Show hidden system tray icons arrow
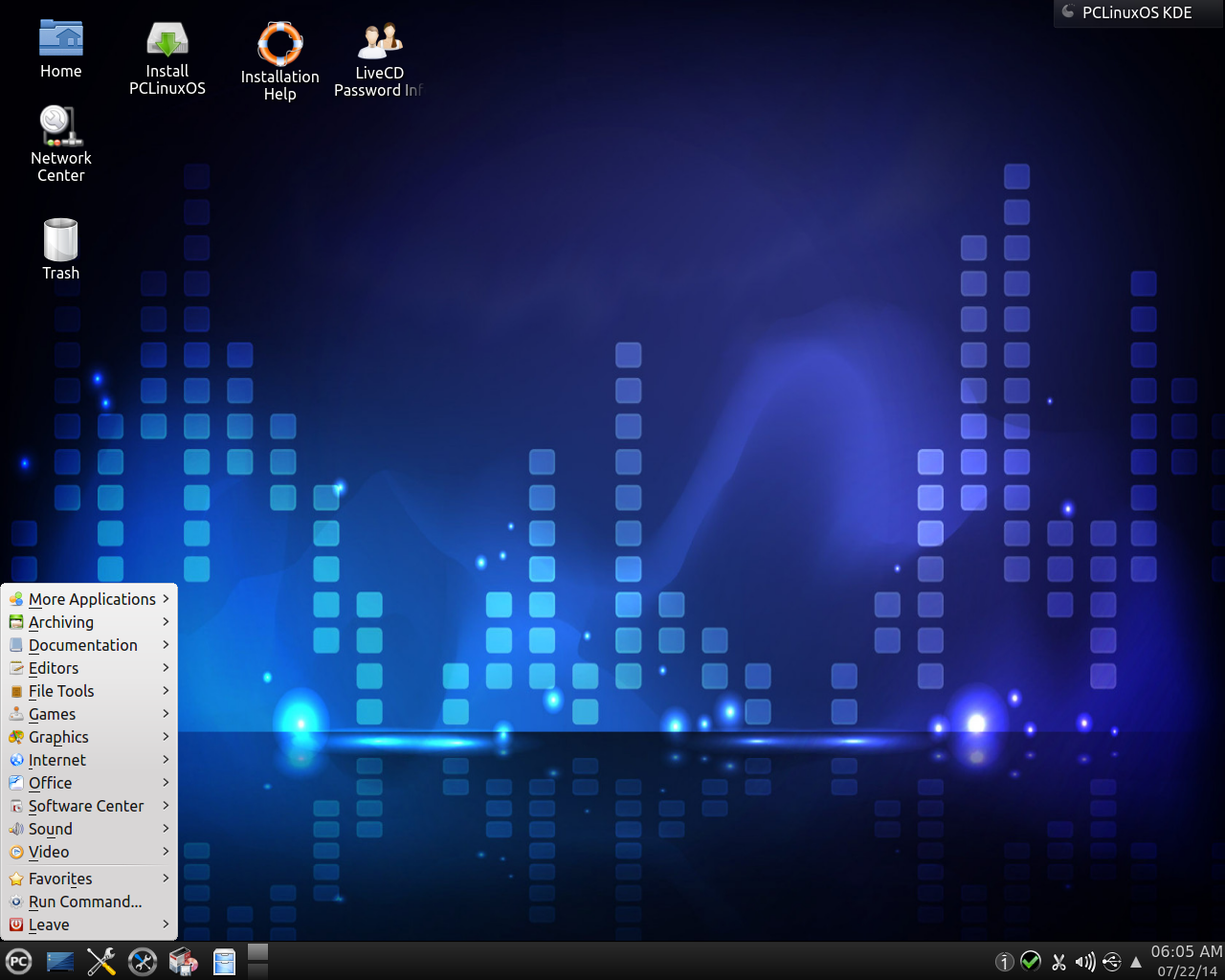The image size is (1225, 980). 1136,962
